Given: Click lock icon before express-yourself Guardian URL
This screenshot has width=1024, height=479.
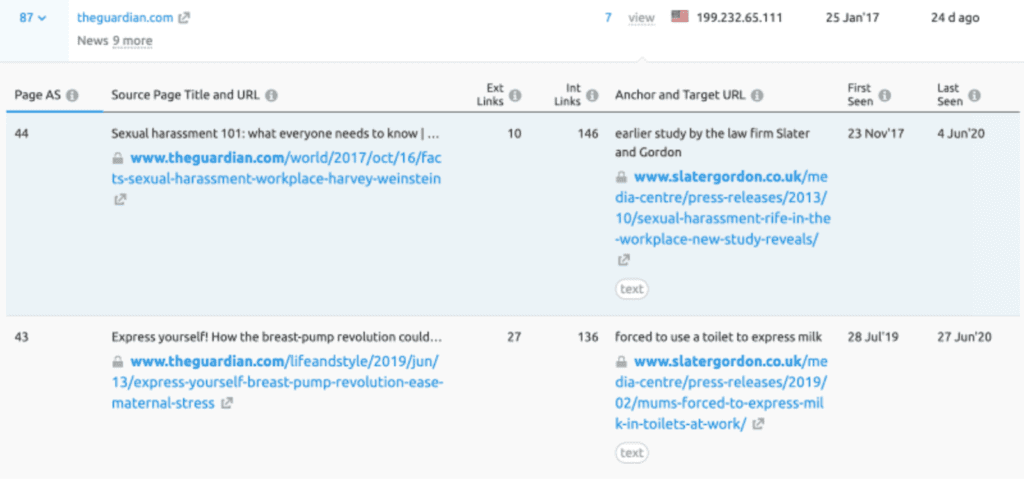Looking at the screenshot, I should tap(118, 361).
